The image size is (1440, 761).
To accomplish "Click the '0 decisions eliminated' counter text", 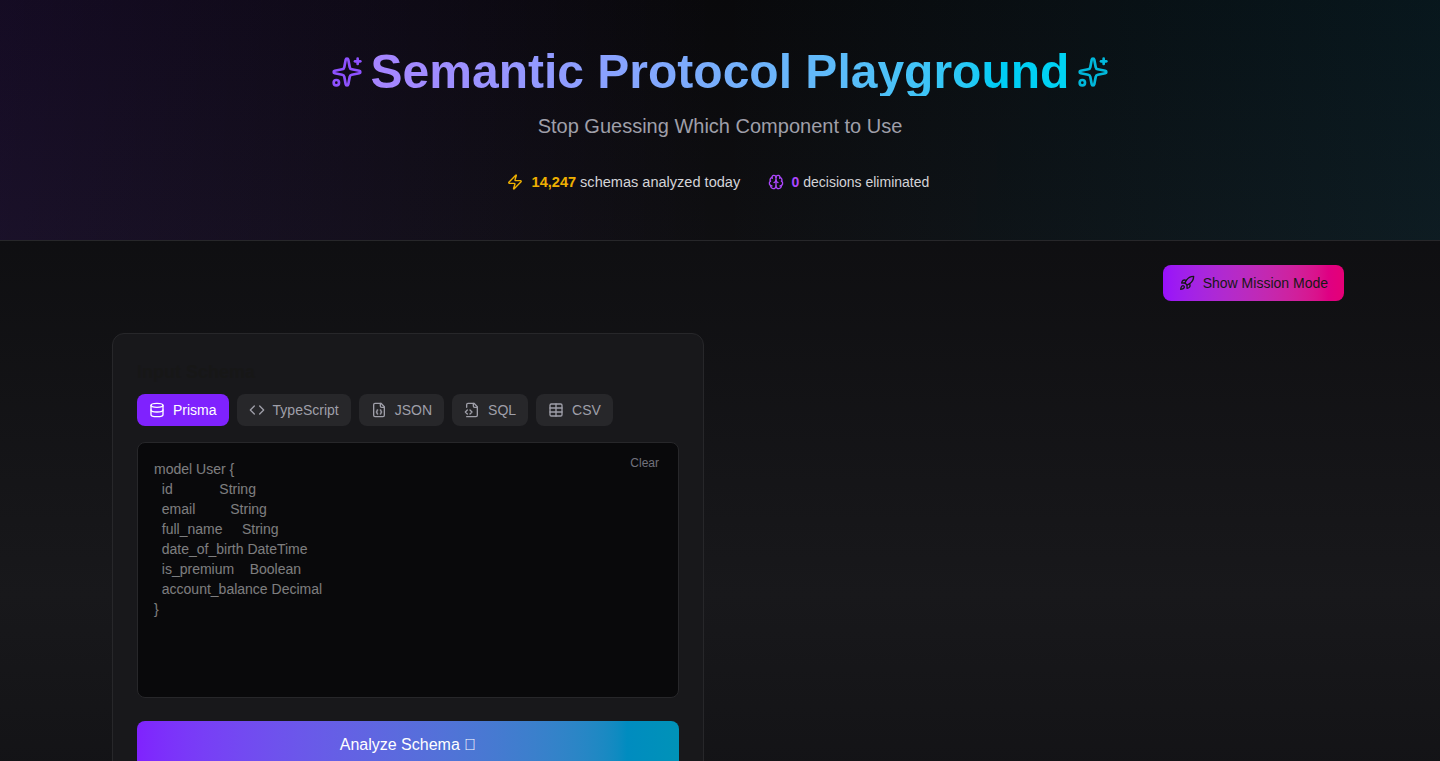I will click(x=860, y=182).
